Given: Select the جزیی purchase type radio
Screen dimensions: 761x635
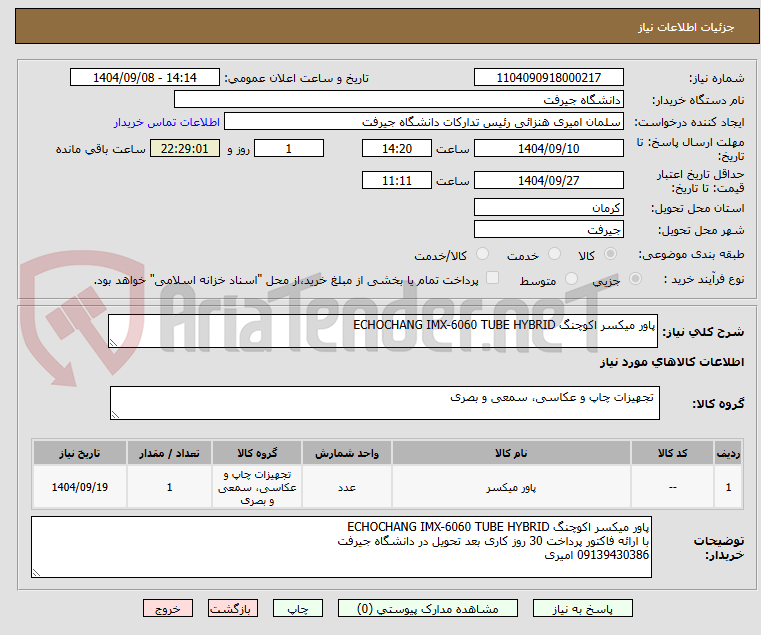Looking at the screenshot, I should point(635,279).
